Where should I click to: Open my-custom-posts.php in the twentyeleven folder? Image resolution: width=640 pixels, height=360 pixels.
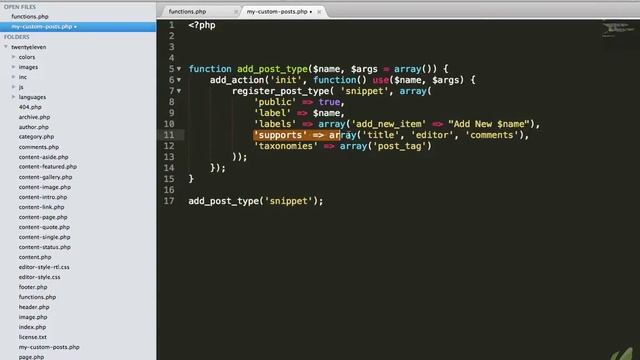(x=49, y=347)
